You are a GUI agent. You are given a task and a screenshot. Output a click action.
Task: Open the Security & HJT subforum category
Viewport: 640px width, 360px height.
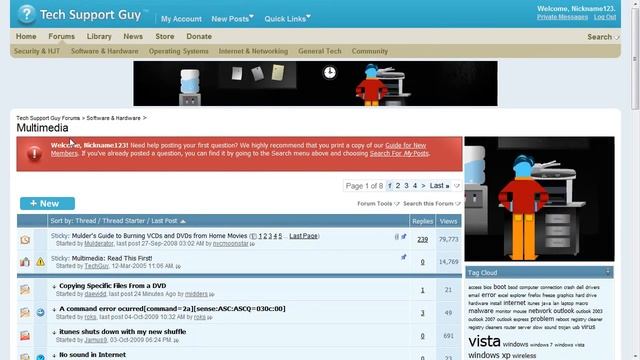(x=37, y=51)
